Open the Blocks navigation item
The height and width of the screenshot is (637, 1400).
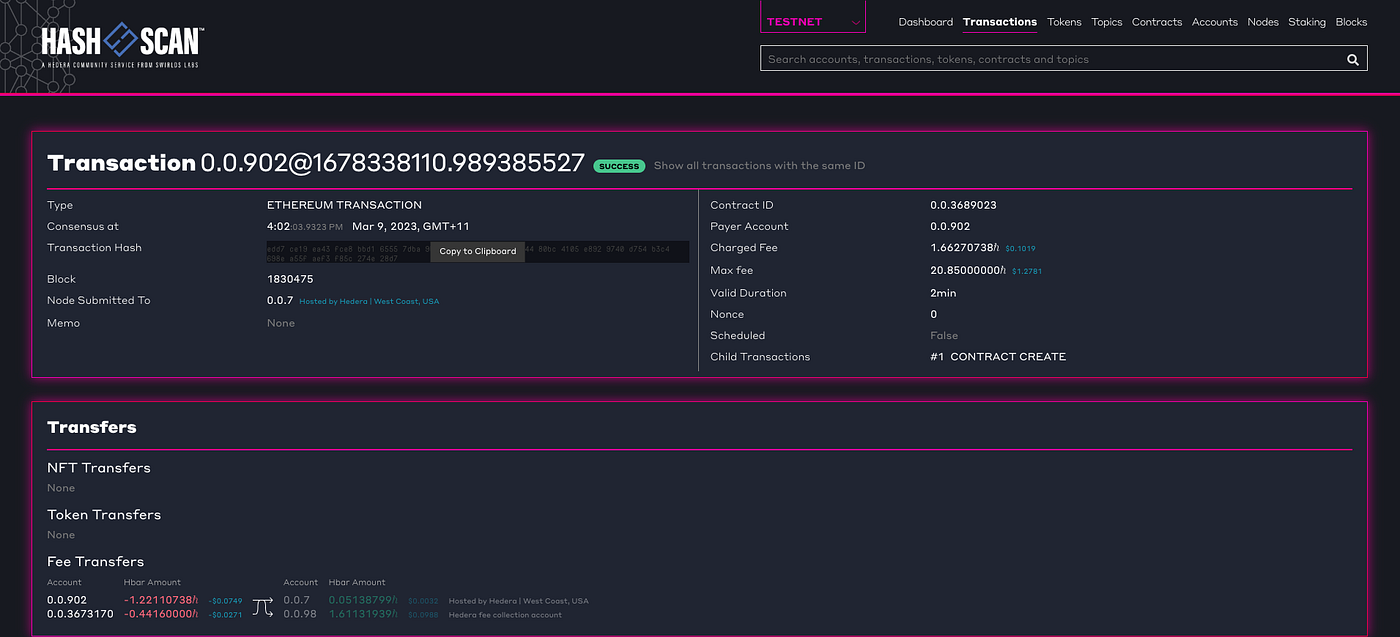coord(1351,22)
